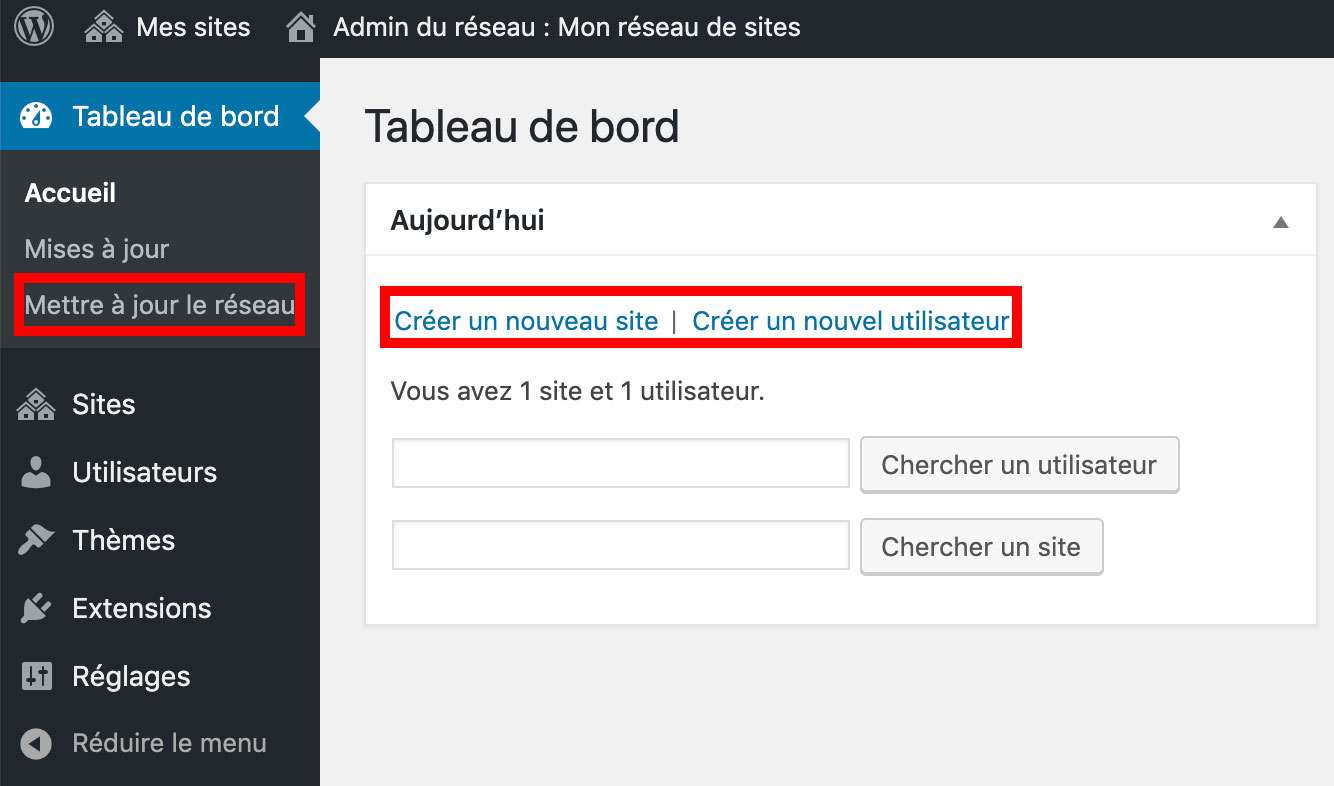
Task: Select Mettre à jour le réseau
Action: pos(158,305)
